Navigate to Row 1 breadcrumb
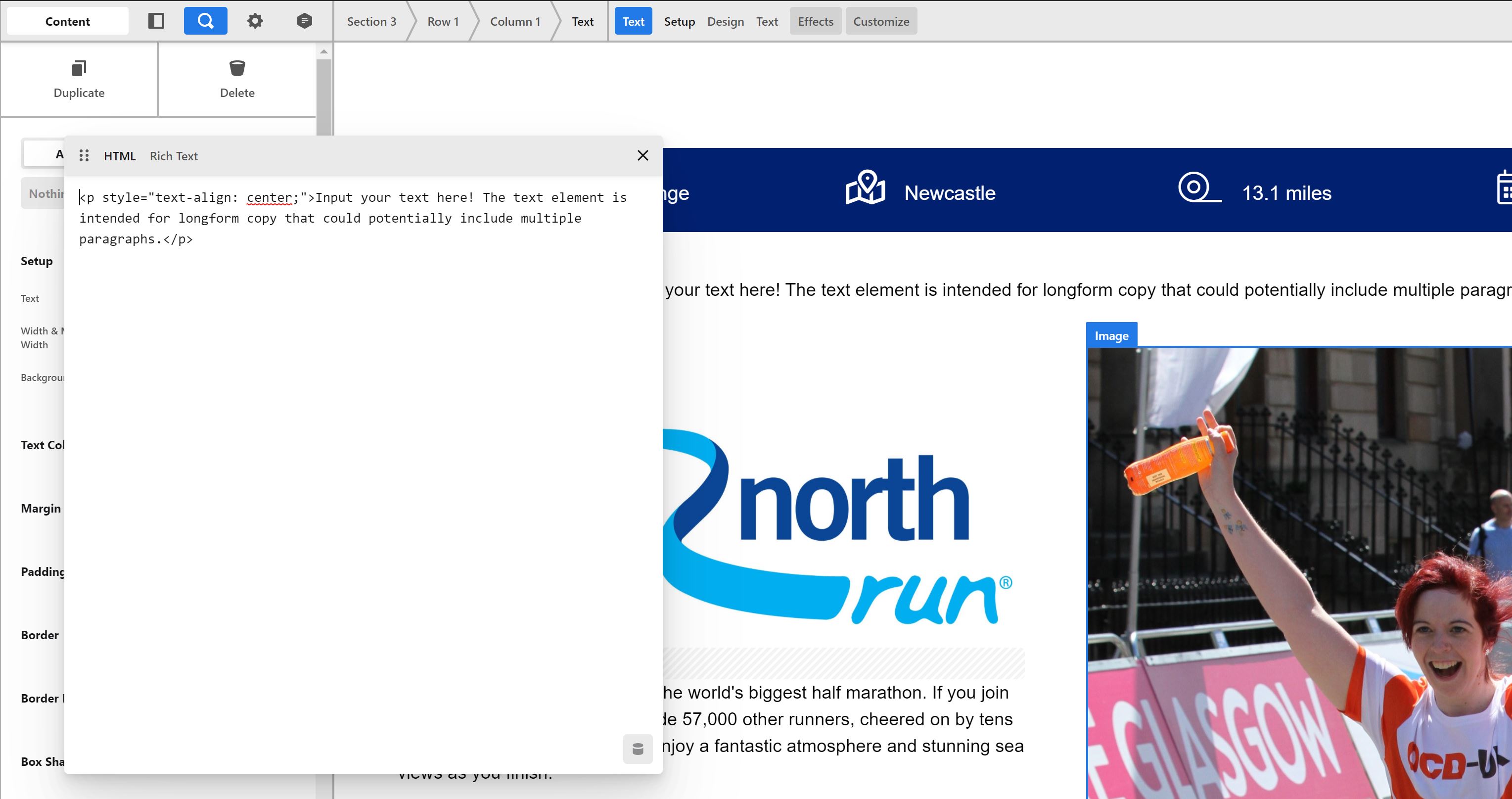This screenshot has height=799, width=1512. tap(443, 21)
